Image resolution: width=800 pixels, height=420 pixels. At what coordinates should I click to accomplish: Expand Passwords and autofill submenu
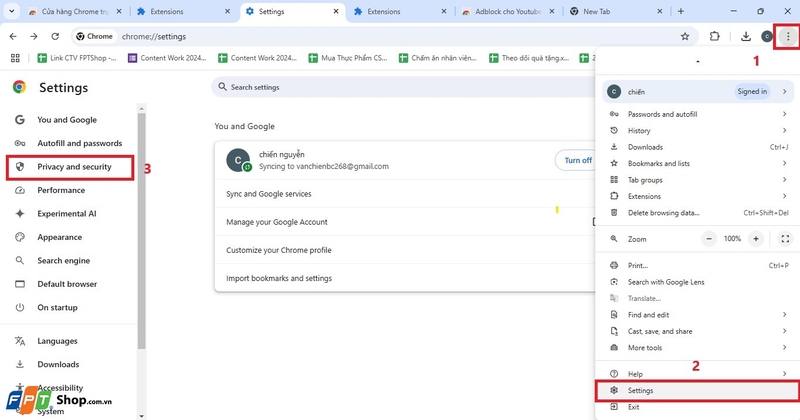(697, 114)
